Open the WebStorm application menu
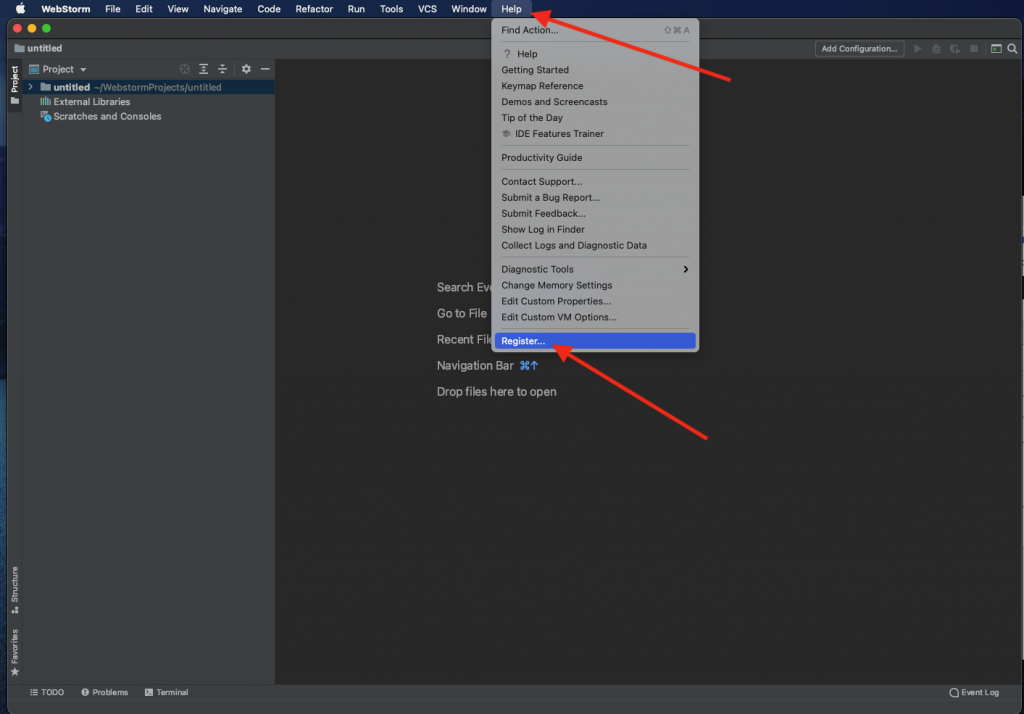 (65, 8)
